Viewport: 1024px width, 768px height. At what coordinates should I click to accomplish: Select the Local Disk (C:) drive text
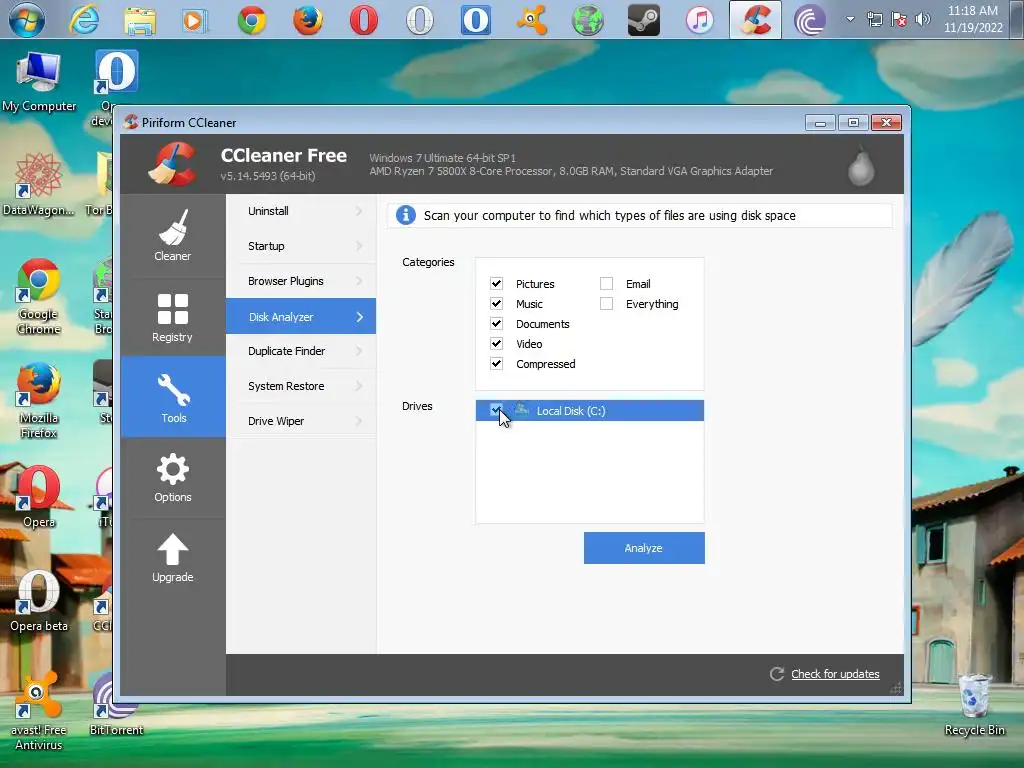pyautogui.click(x=571, y=411)
